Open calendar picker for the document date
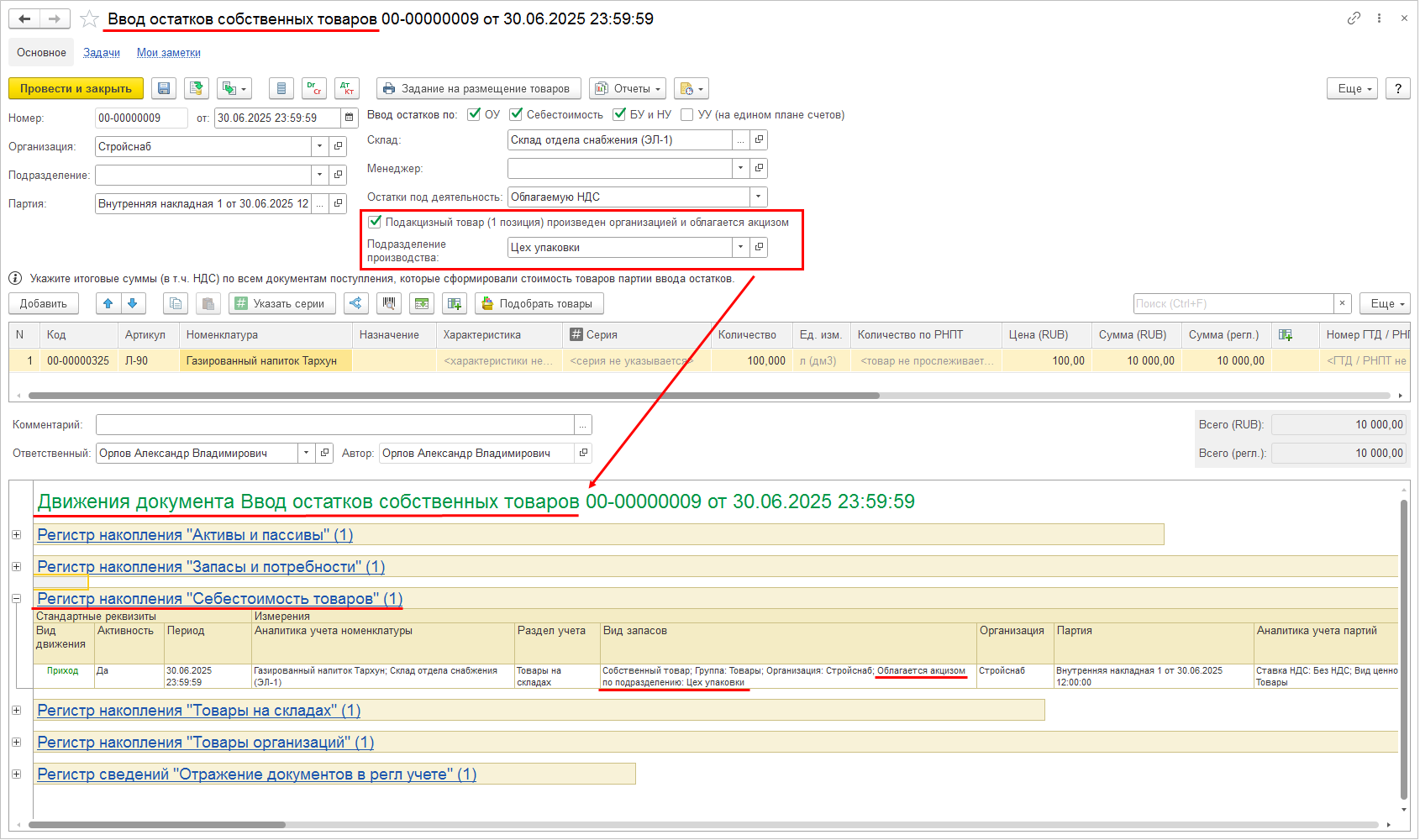Viewport: 1420px width, 840px height. 350,118
